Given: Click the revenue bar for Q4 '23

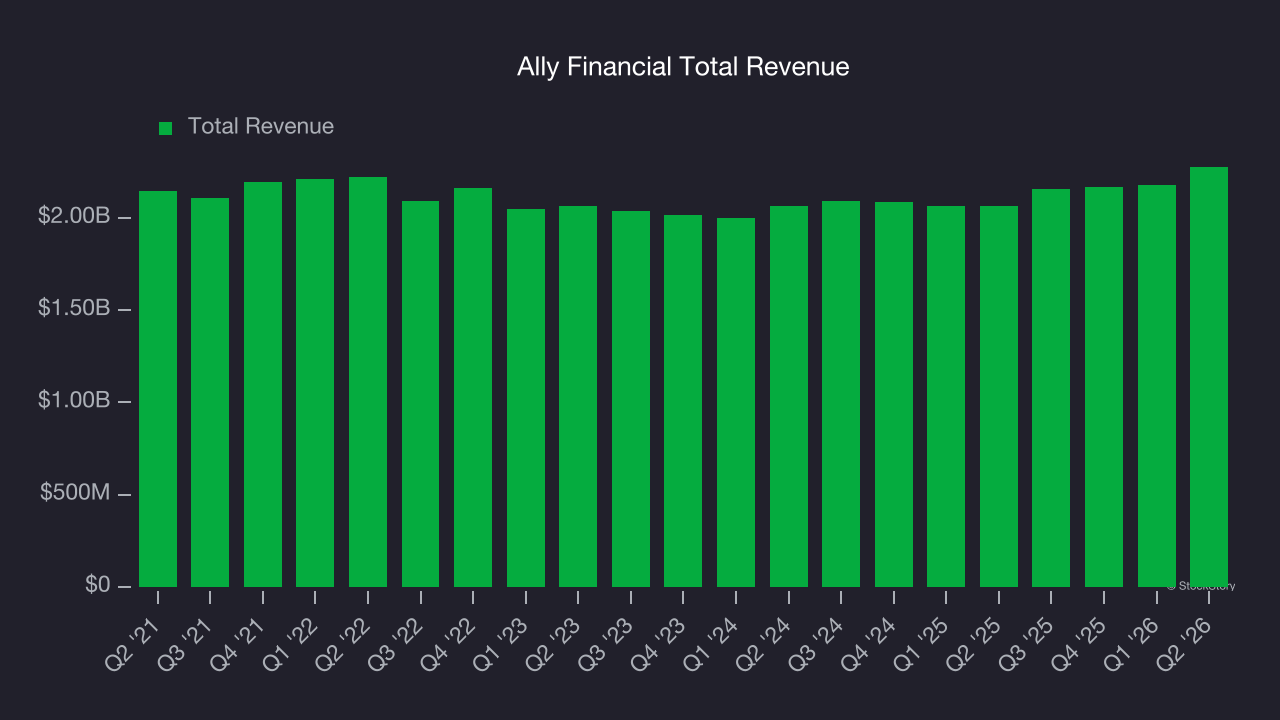Looking at the screenshot, I should coord(683,401).
